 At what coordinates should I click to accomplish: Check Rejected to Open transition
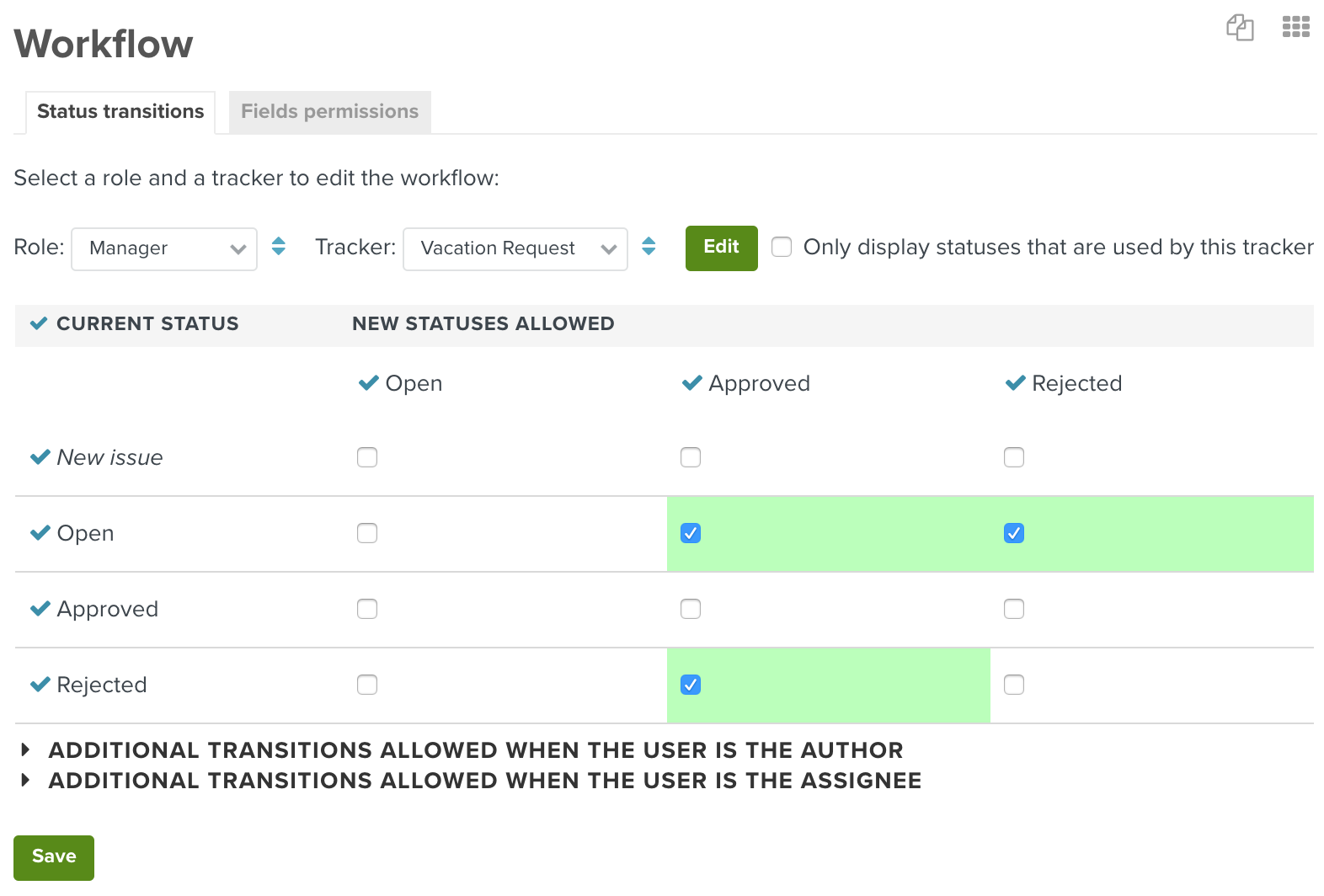coord(367,685)
